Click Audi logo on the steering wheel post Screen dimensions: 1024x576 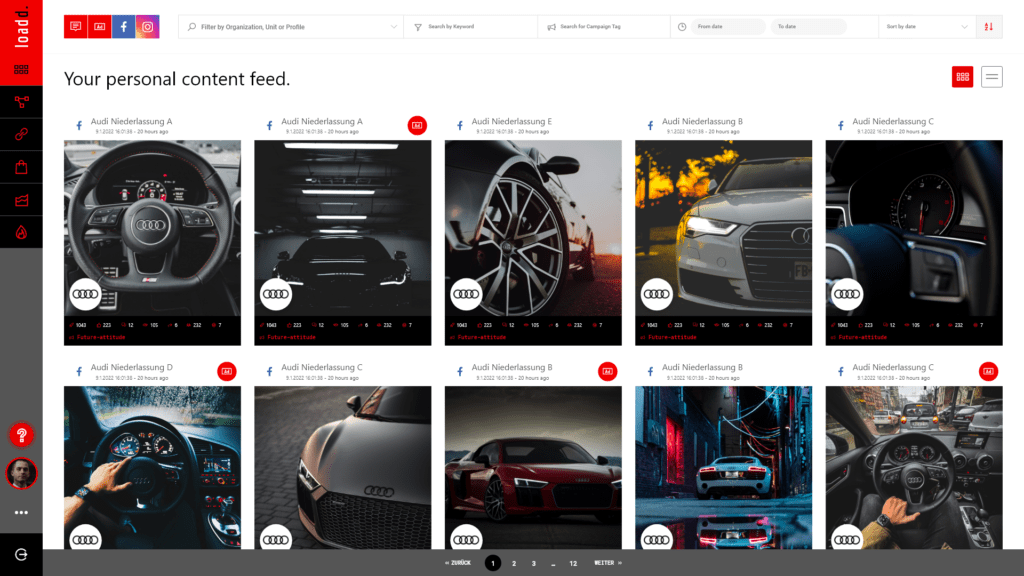(x=85, y=295)
